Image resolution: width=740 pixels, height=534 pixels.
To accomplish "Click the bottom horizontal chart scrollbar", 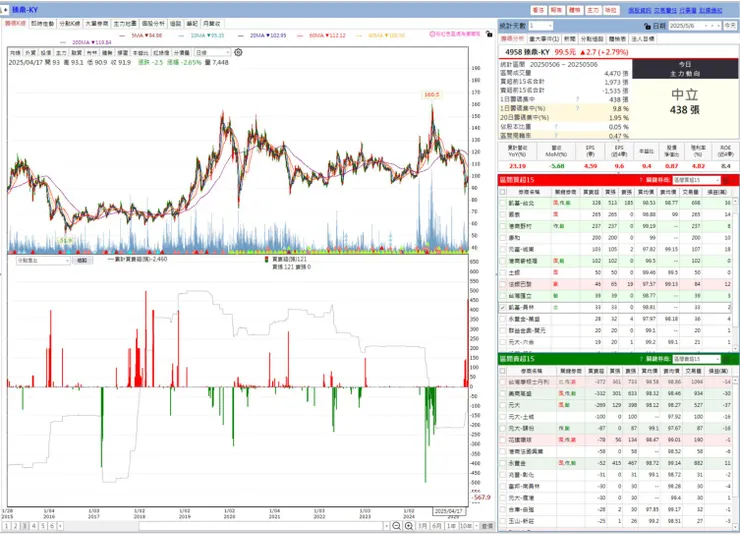I will 262,526.
